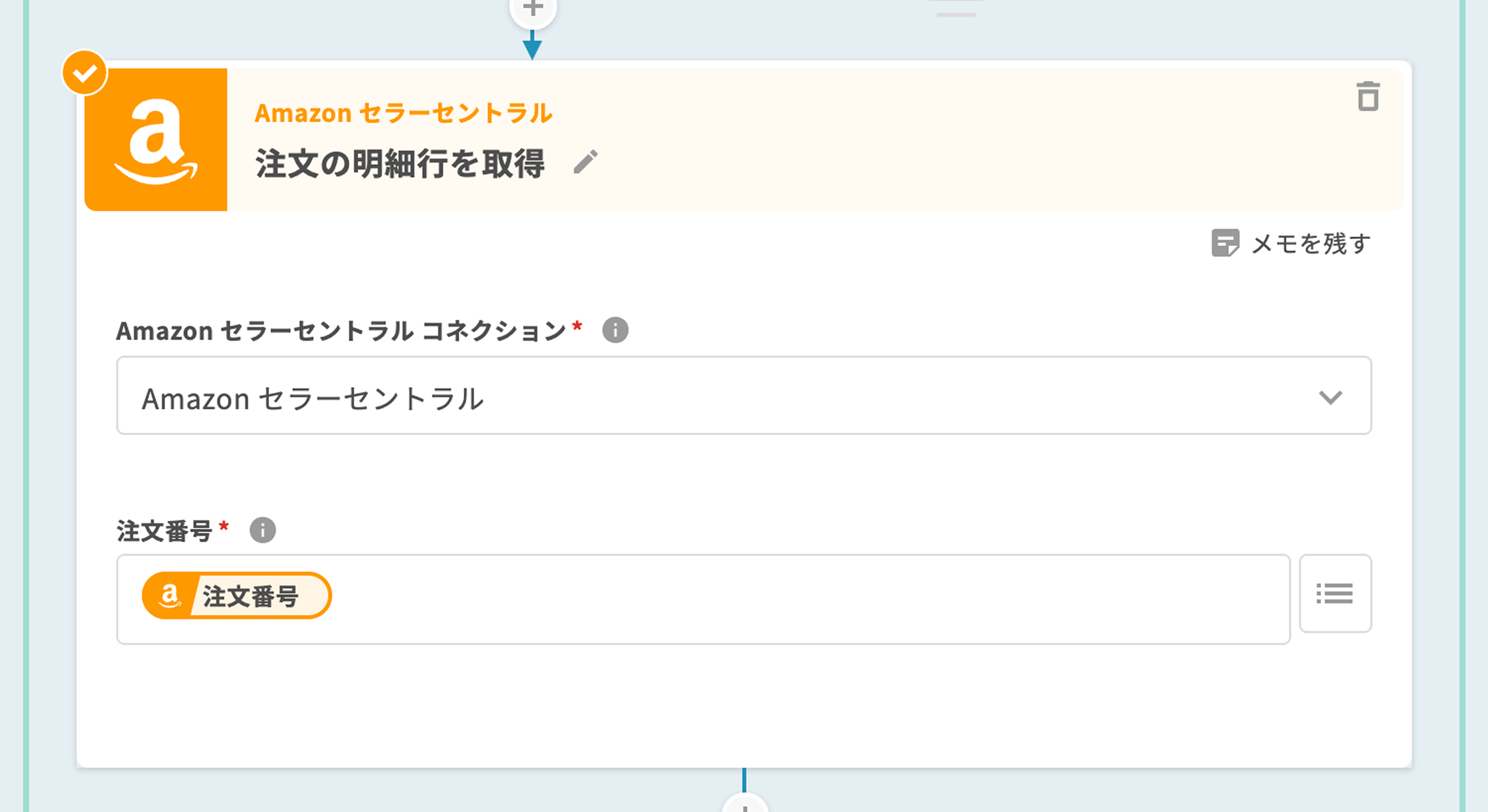Viewport: 1488px width, 812px height.
Task: Click the orange Amazon セラーセントラル header text
Action: [403, 113]
